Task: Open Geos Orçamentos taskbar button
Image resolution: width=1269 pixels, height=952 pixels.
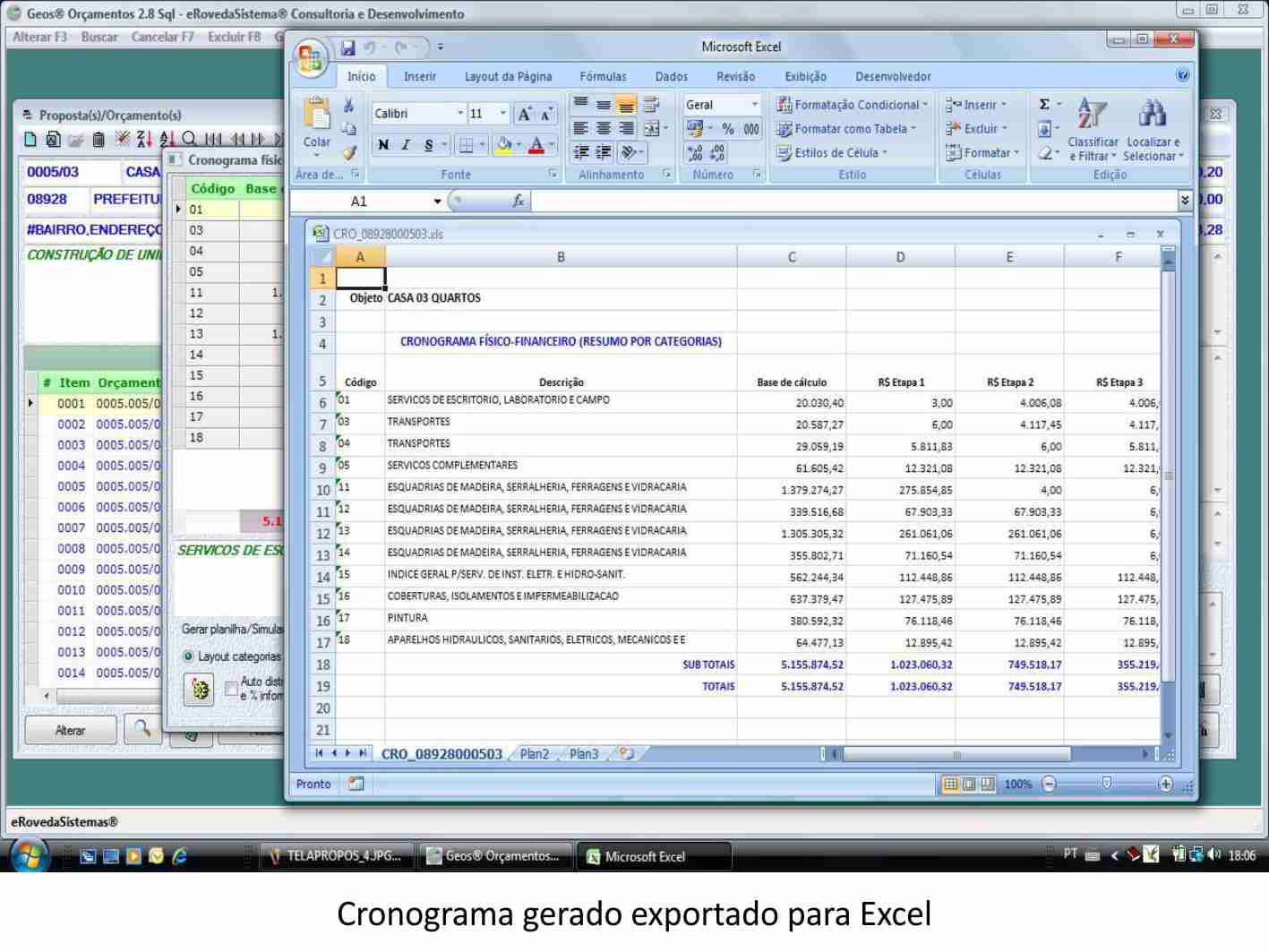Action: coord(497,856)
